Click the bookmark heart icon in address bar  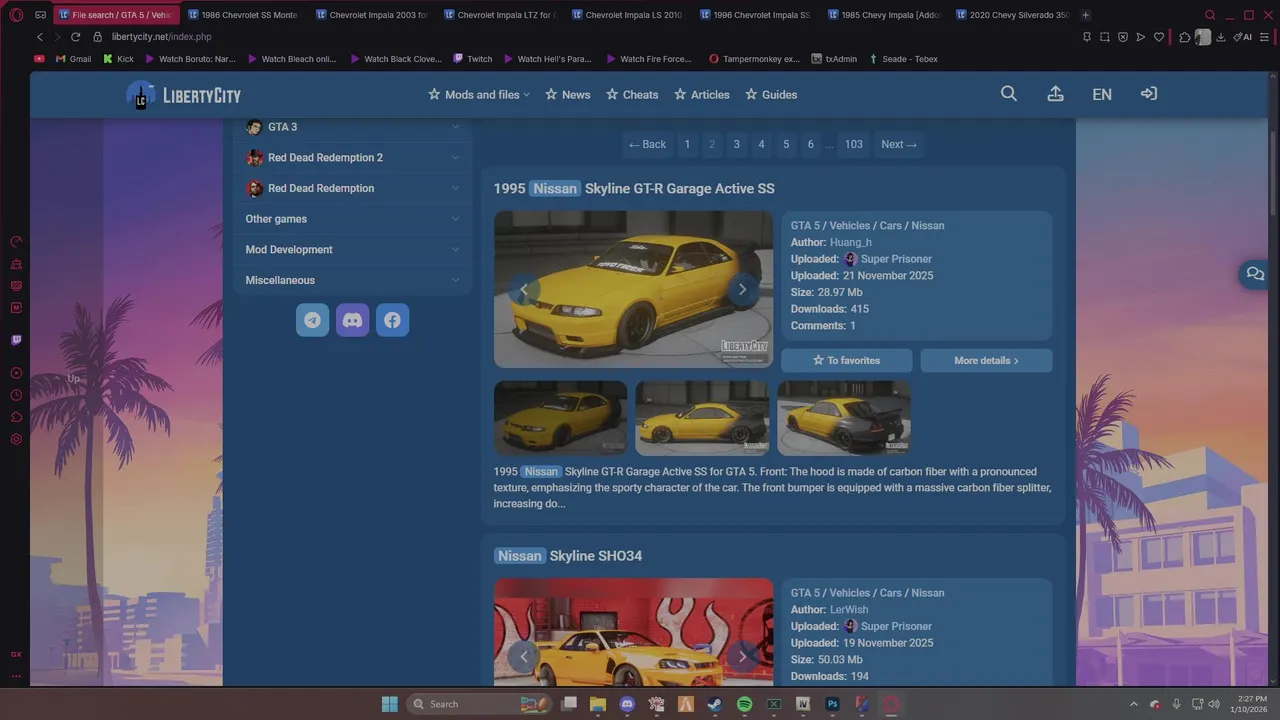pyautogui.click(x=1159, y=37)
